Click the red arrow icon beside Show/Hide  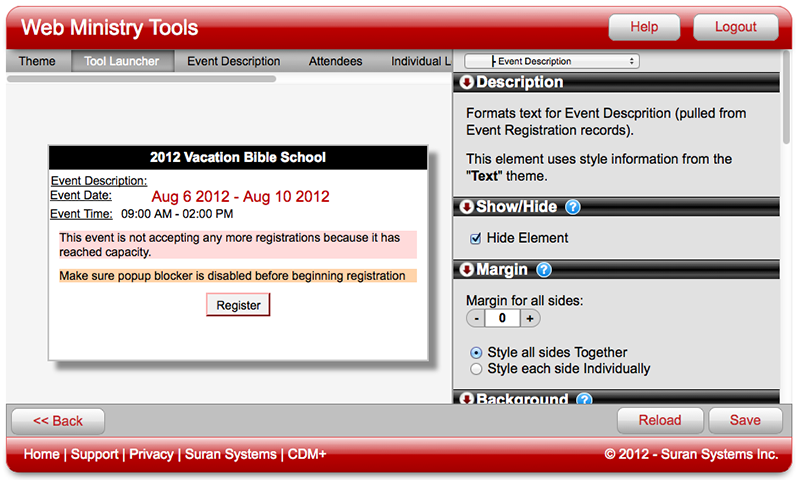(466, 207)
